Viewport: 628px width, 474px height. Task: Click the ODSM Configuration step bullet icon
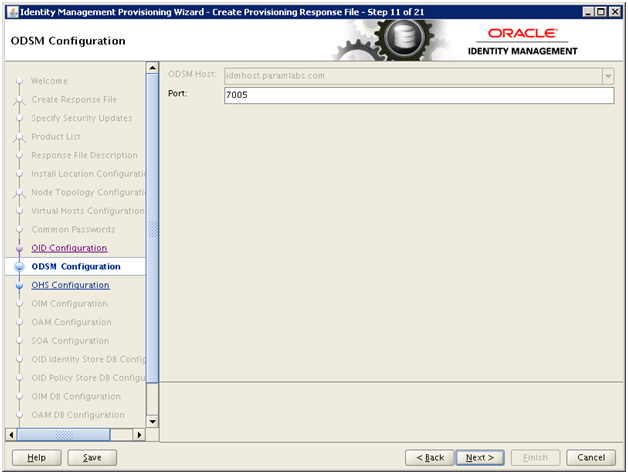pos(19,267)
